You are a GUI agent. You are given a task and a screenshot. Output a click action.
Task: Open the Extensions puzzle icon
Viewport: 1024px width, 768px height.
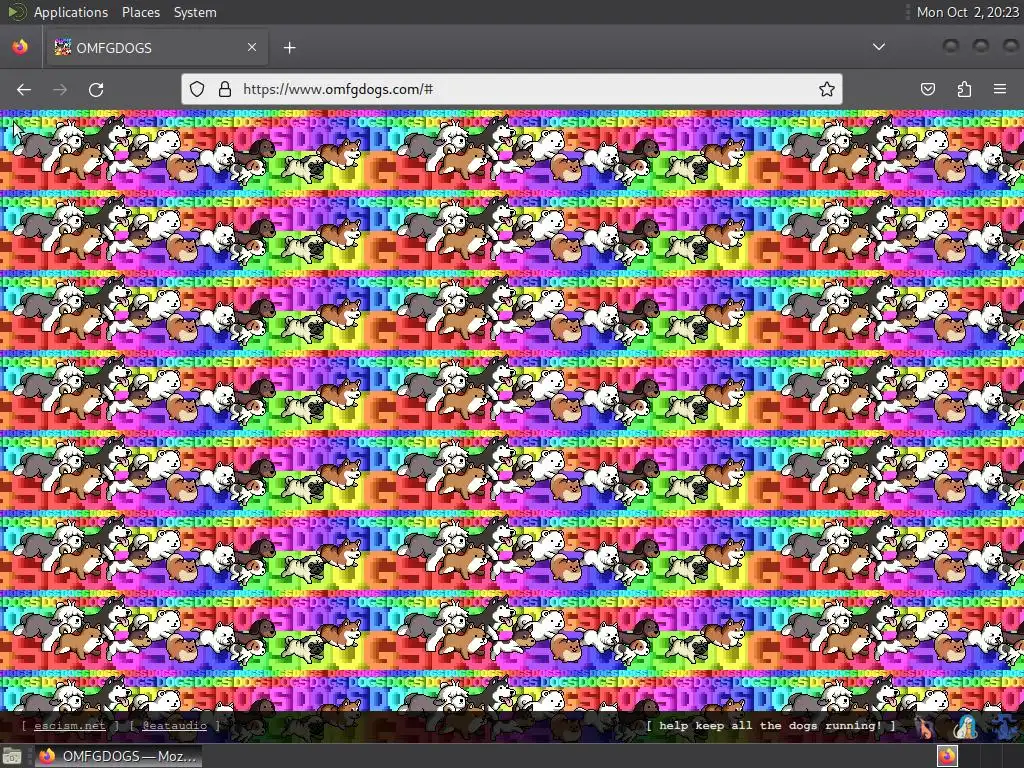964,89
